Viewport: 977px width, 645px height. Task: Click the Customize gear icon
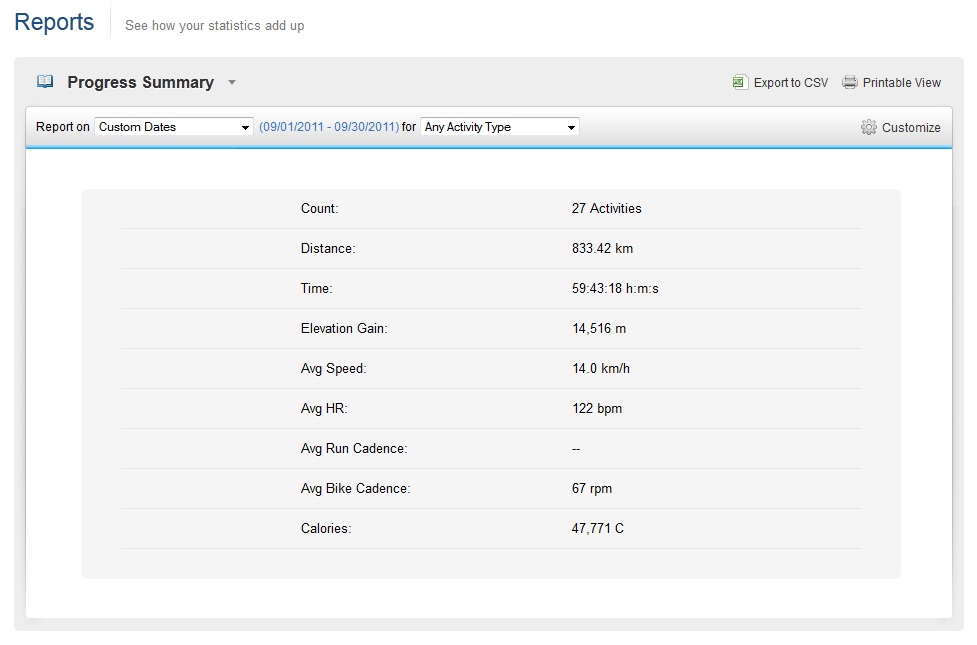(x=868, y=127)
